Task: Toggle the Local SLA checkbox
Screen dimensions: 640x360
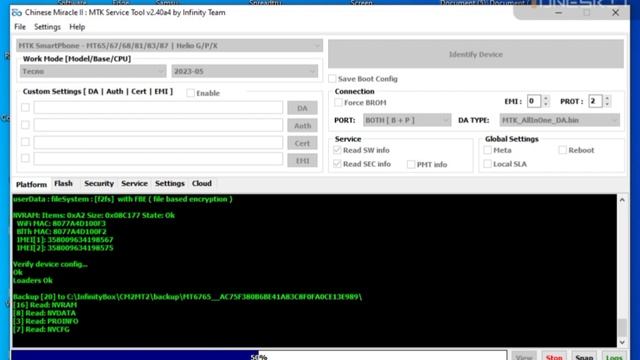Action: pyautogui.click(x=487, y=164)
